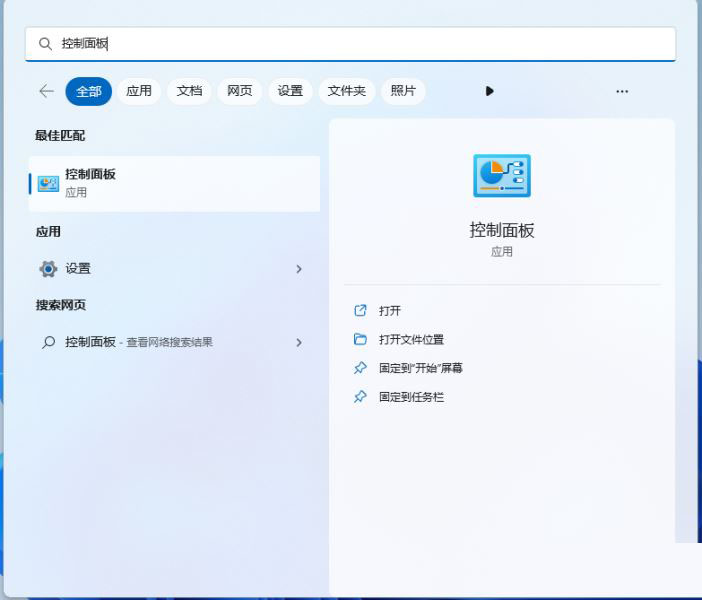
Task: Click the large 控制面板 icon in preview pane
Action: click(502, 176)
